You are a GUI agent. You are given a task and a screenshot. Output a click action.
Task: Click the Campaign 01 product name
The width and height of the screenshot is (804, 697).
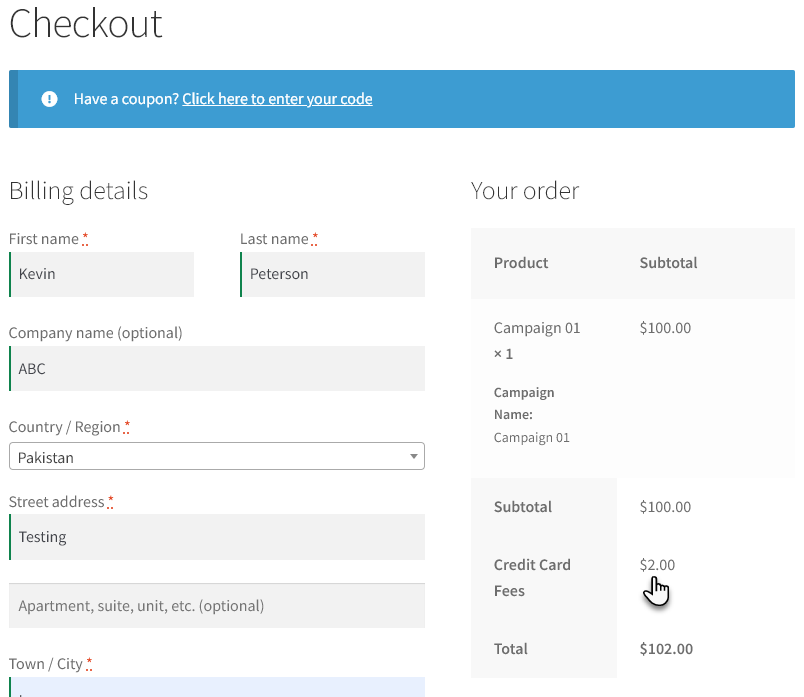537,328
